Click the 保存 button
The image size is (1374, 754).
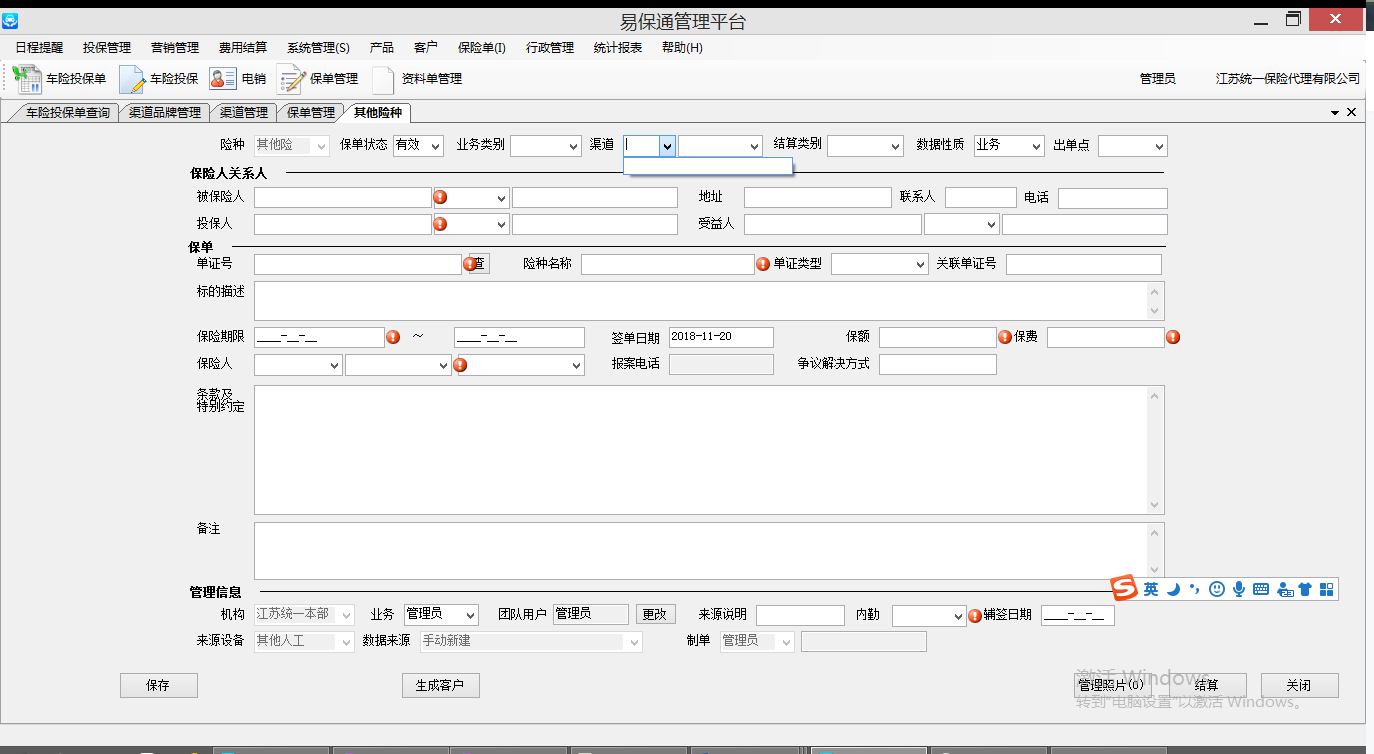(158, 685)
